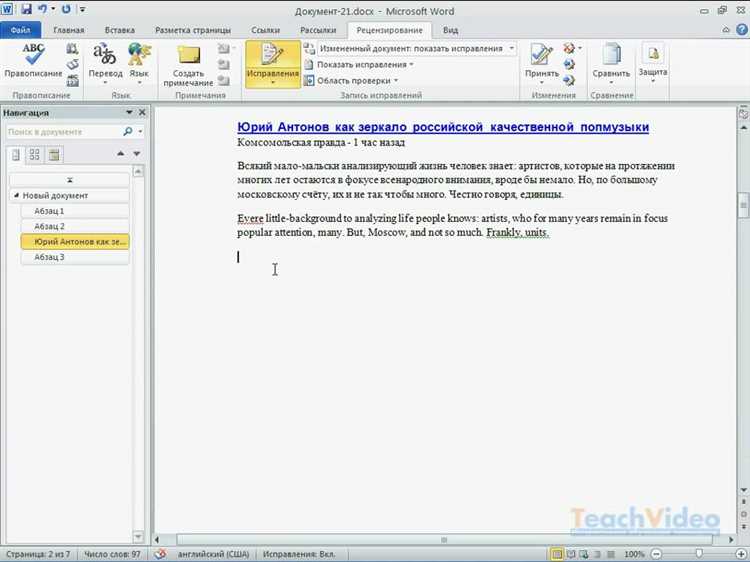Open the Перевод translate tool
The height and width of the screenshot is (562, 750).
[x=105, y=64]
